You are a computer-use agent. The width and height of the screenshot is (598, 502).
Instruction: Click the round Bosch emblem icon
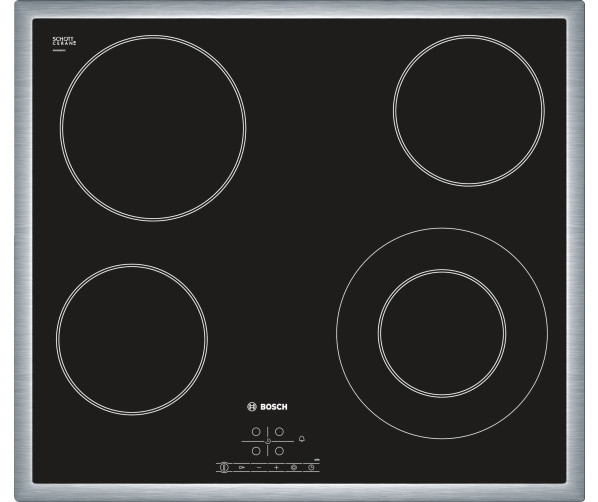[x=252, y=407]
